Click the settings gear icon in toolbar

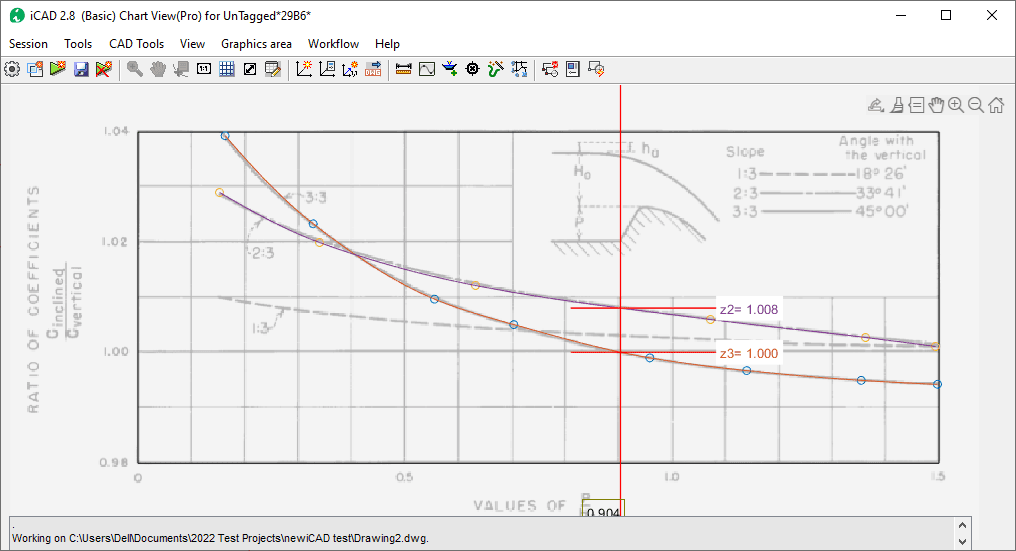(x=12, y=69)
